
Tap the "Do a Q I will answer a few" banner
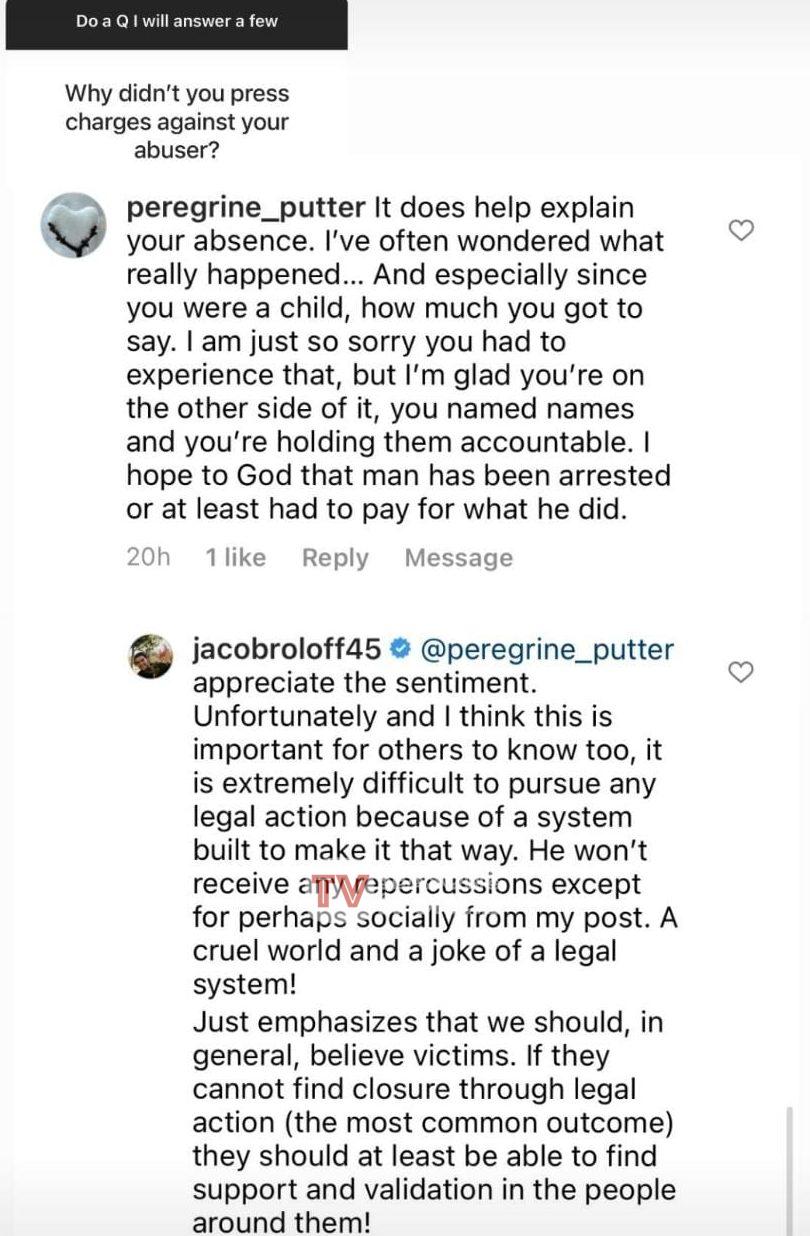(x=177, y=22)
